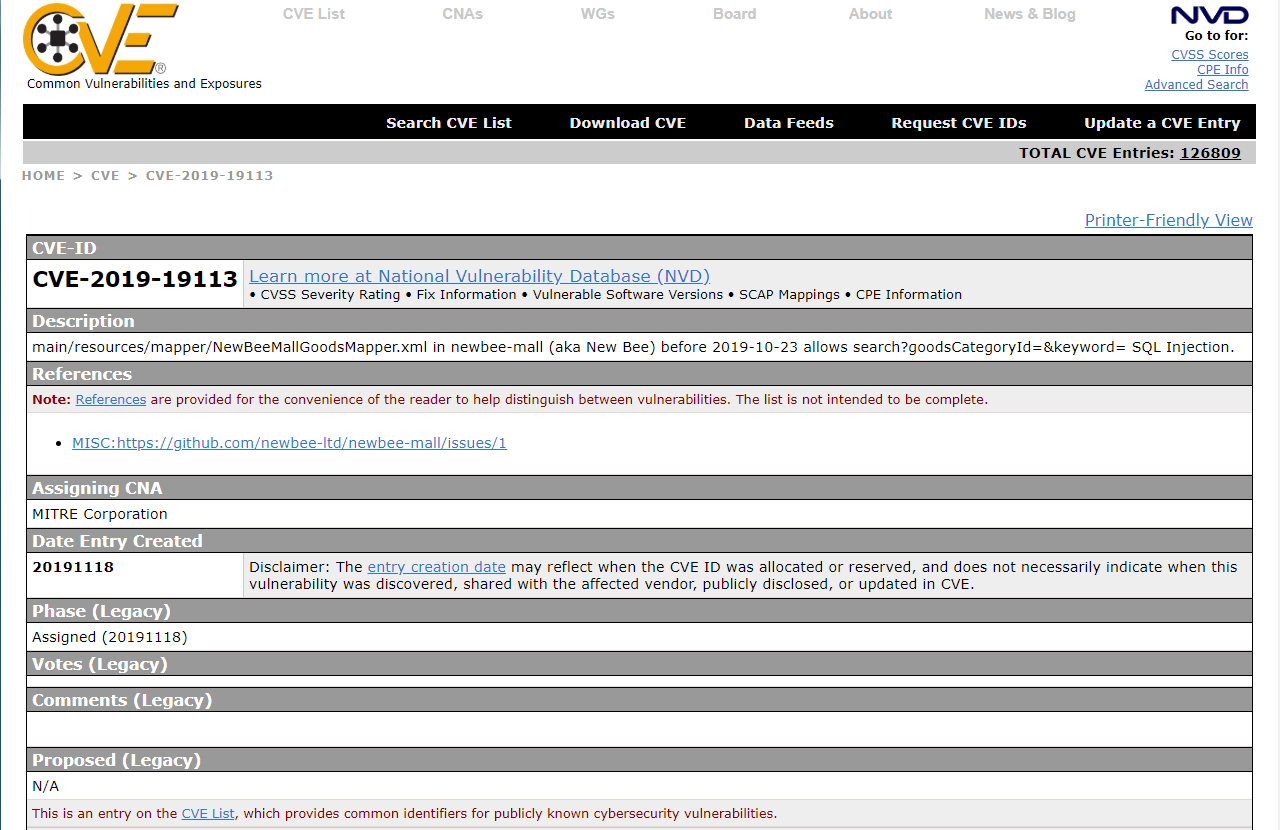Open Printer-Friendly View

(1169, 220)
